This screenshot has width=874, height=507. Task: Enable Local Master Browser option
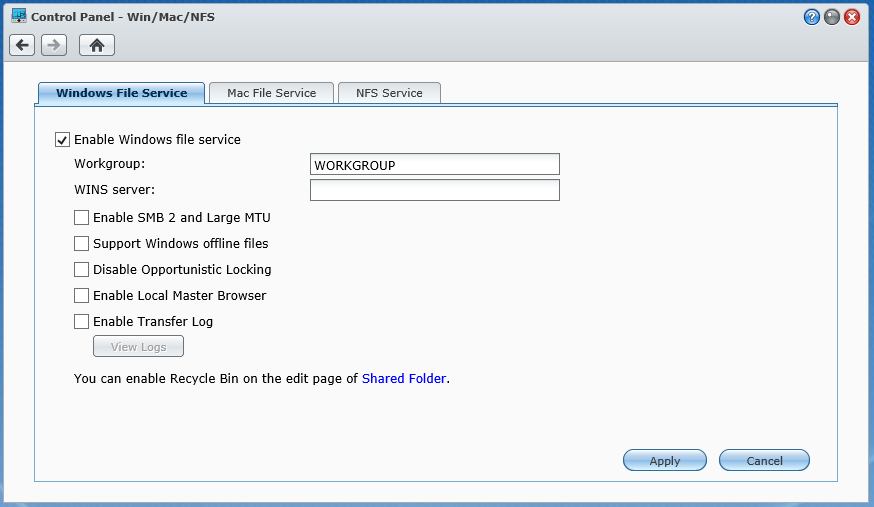coord(81,295)
